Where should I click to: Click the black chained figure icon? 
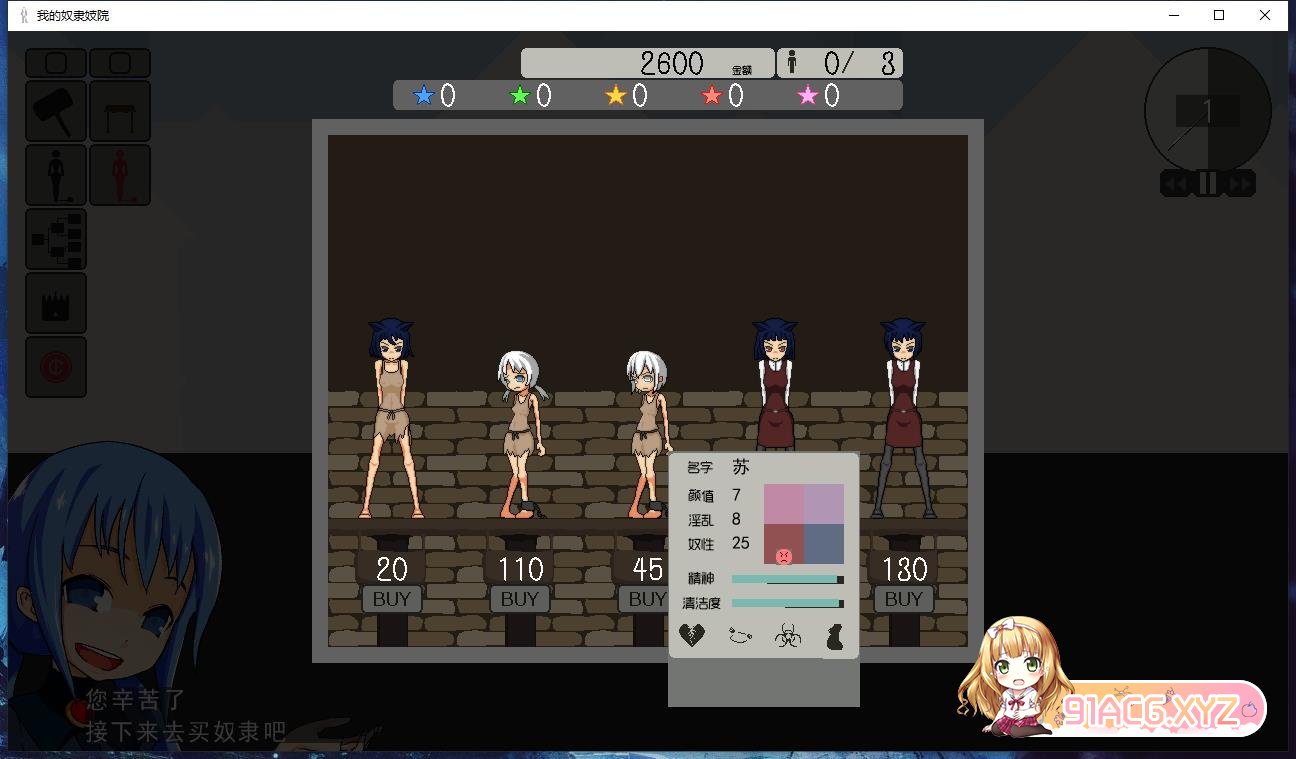56,175
